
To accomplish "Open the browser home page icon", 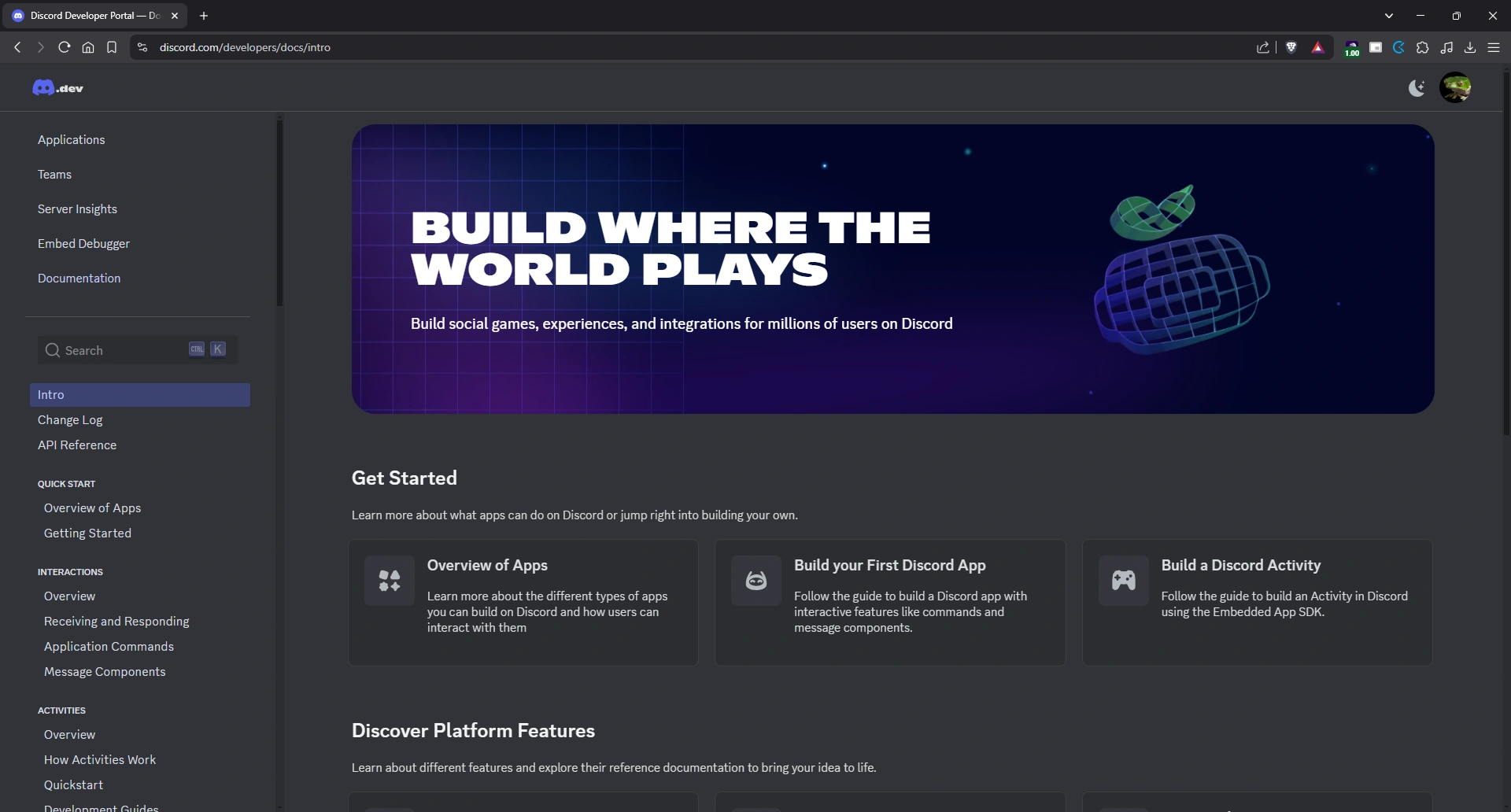I will click(x=88, y=47).
